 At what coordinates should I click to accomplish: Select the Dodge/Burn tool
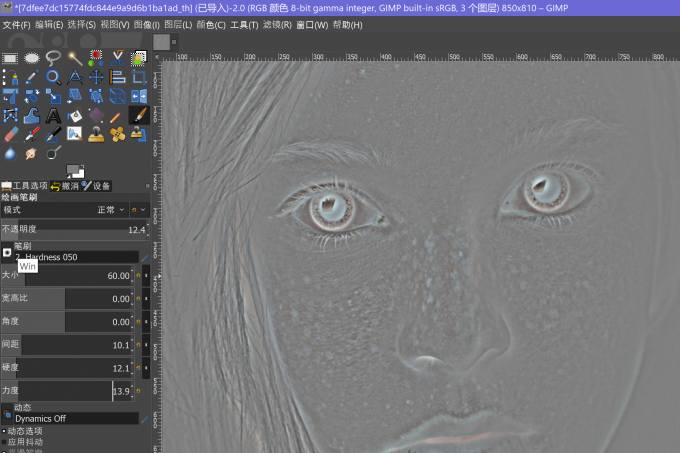[x=53, y=153]
